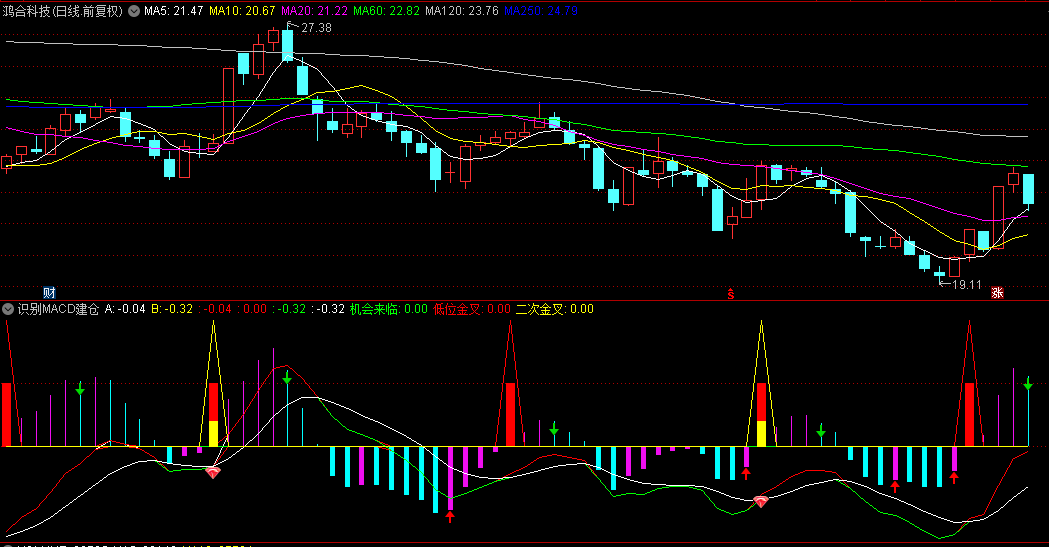Select the chart title 鸿合科技(日线.前复权)

point(63,11)
